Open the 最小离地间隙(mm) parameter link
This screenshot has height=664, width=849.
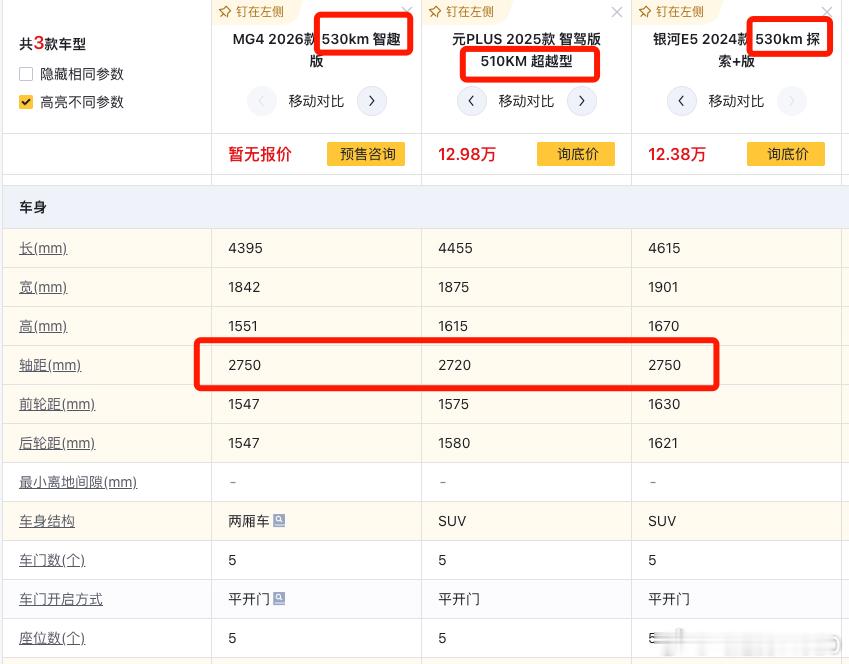pos(78,483)
